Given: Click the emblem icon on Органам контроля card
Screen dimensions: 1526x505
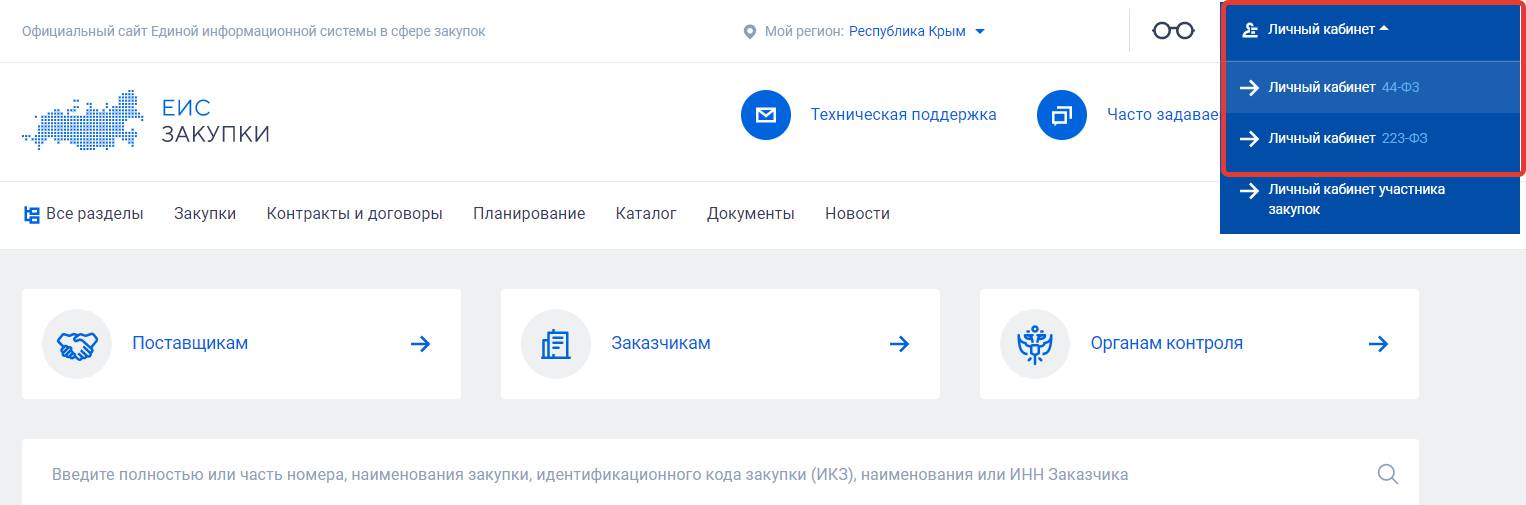Looking at the screenshot, I should (x=1034, y=344).
